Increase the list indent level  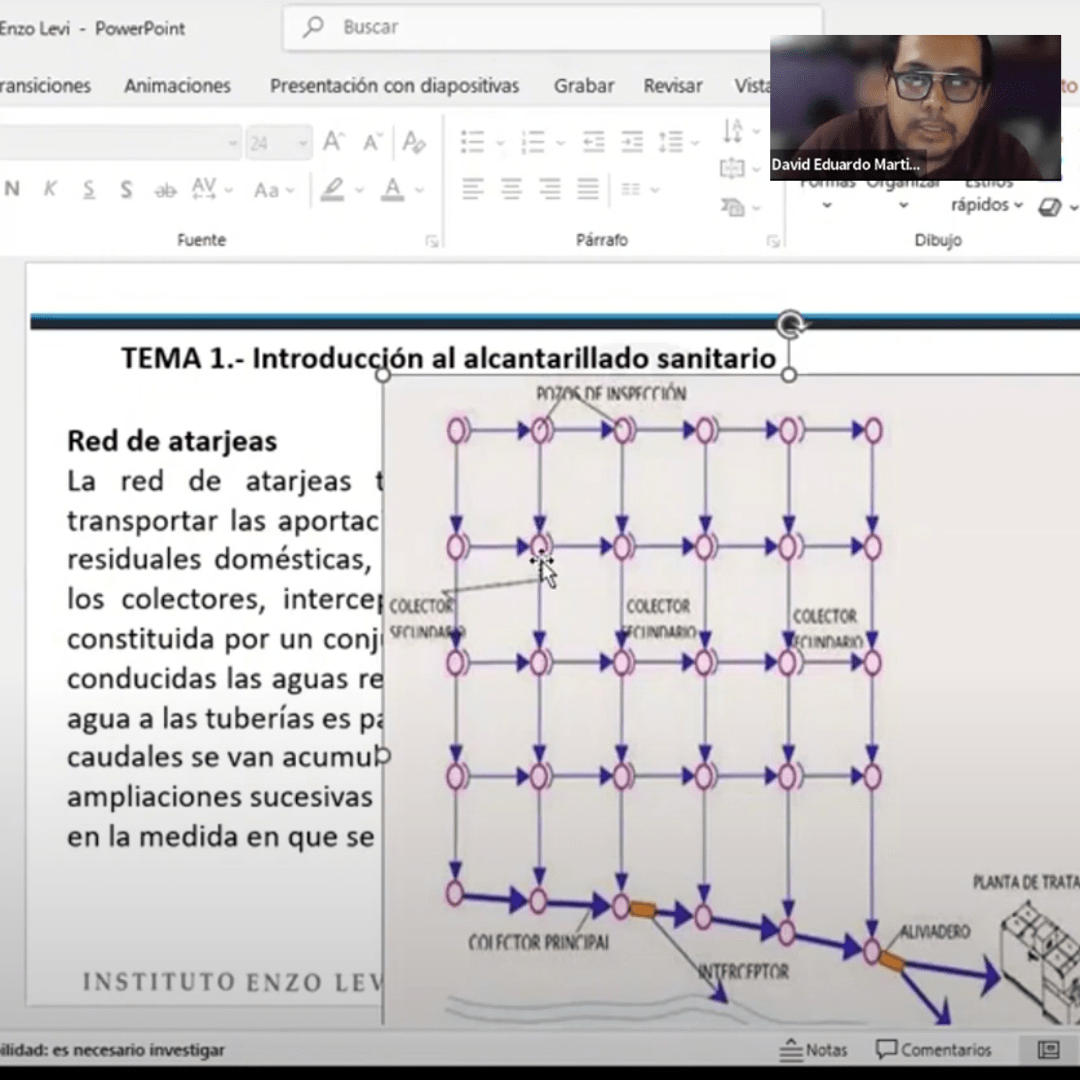[632, 142]
